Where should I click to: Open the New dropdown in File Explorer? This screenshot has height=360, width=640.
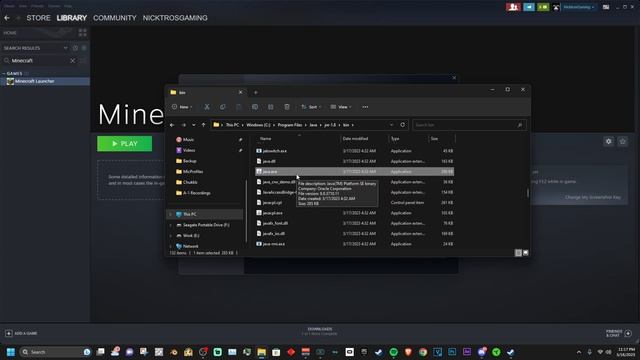click(x=182, y=107)
